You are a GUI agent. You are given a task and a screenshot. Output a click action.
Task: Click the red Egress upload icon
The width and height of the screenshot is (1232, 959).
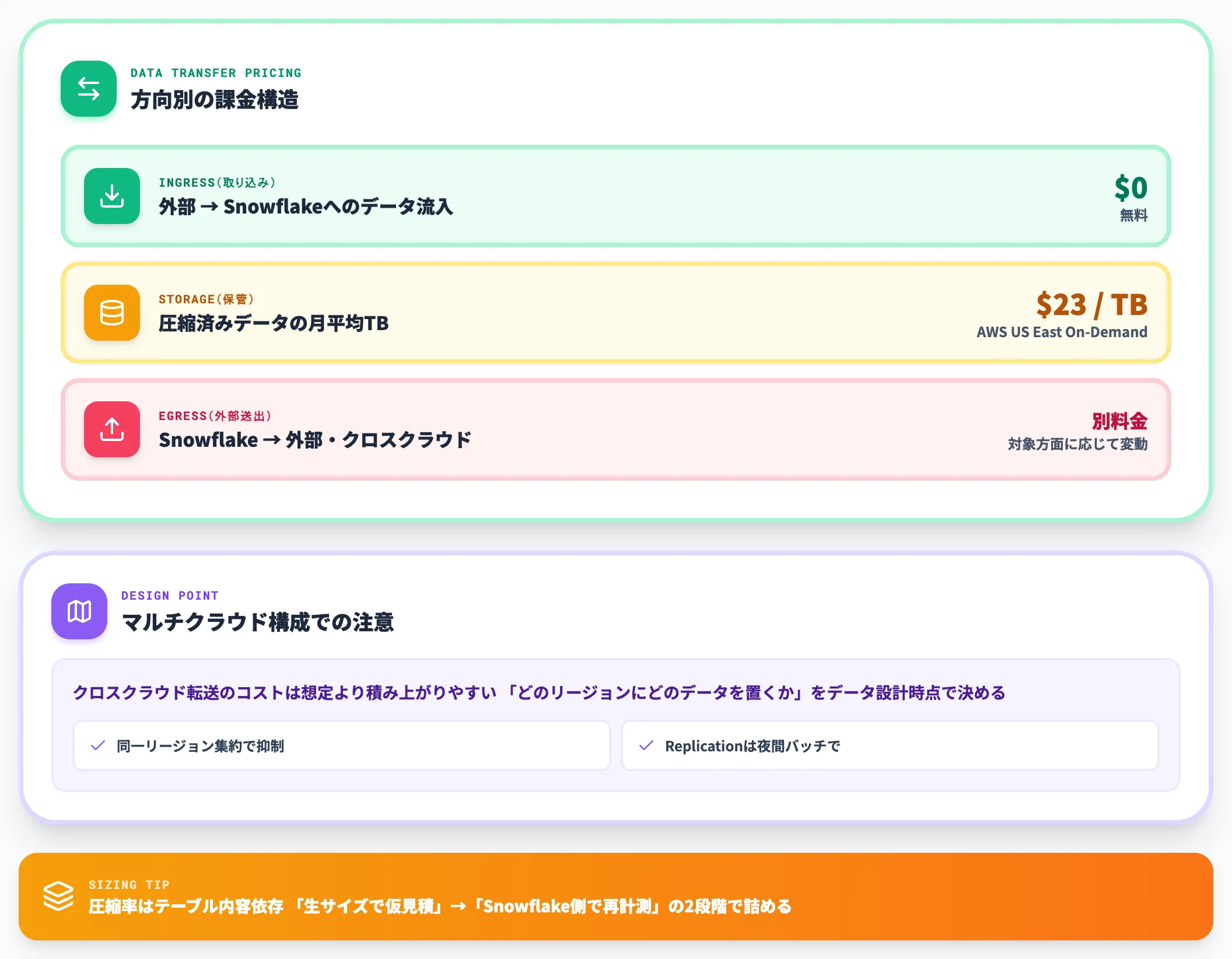point(112,429)
